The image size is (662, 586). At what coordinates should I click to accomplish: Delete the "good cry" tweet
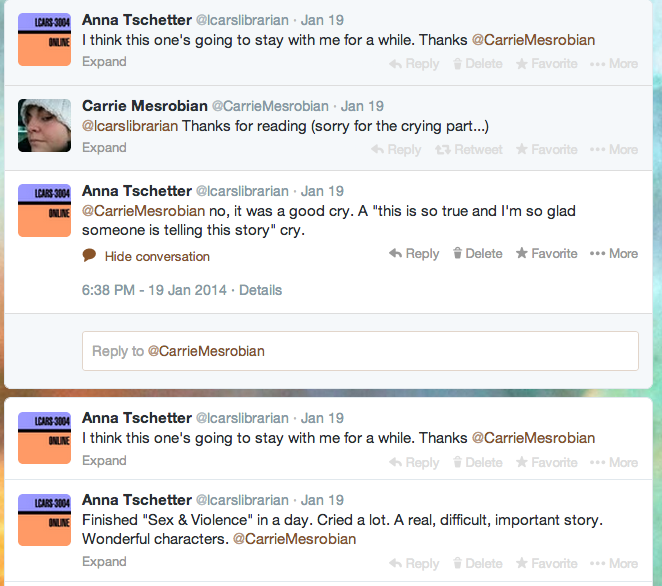coord(477,254)
